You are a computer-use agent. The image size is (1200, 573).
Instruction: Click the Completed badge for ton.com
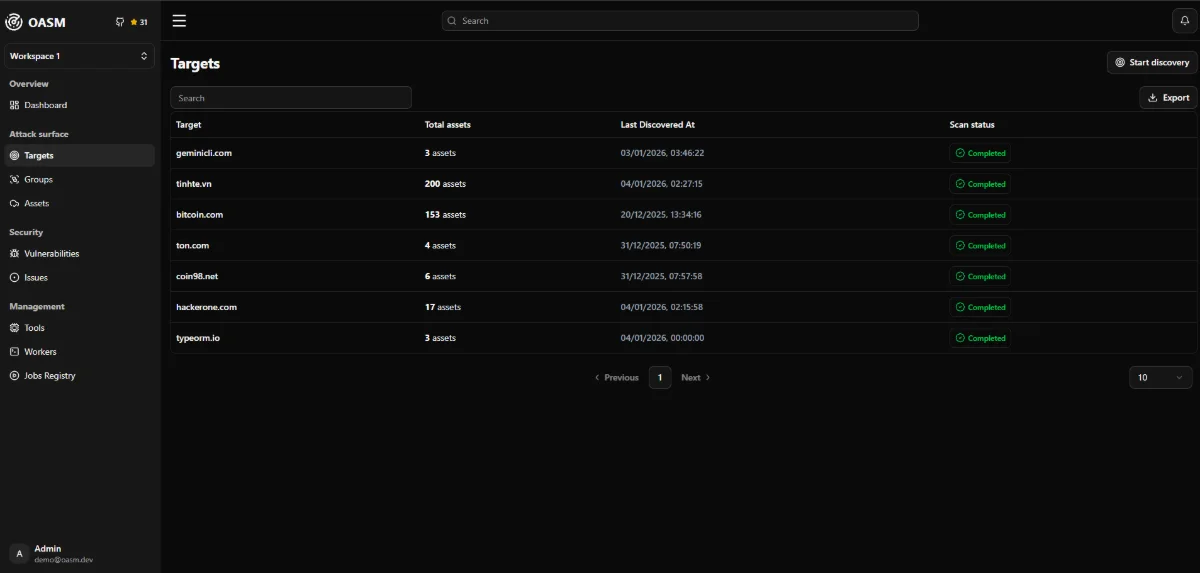tap(980, 245)
